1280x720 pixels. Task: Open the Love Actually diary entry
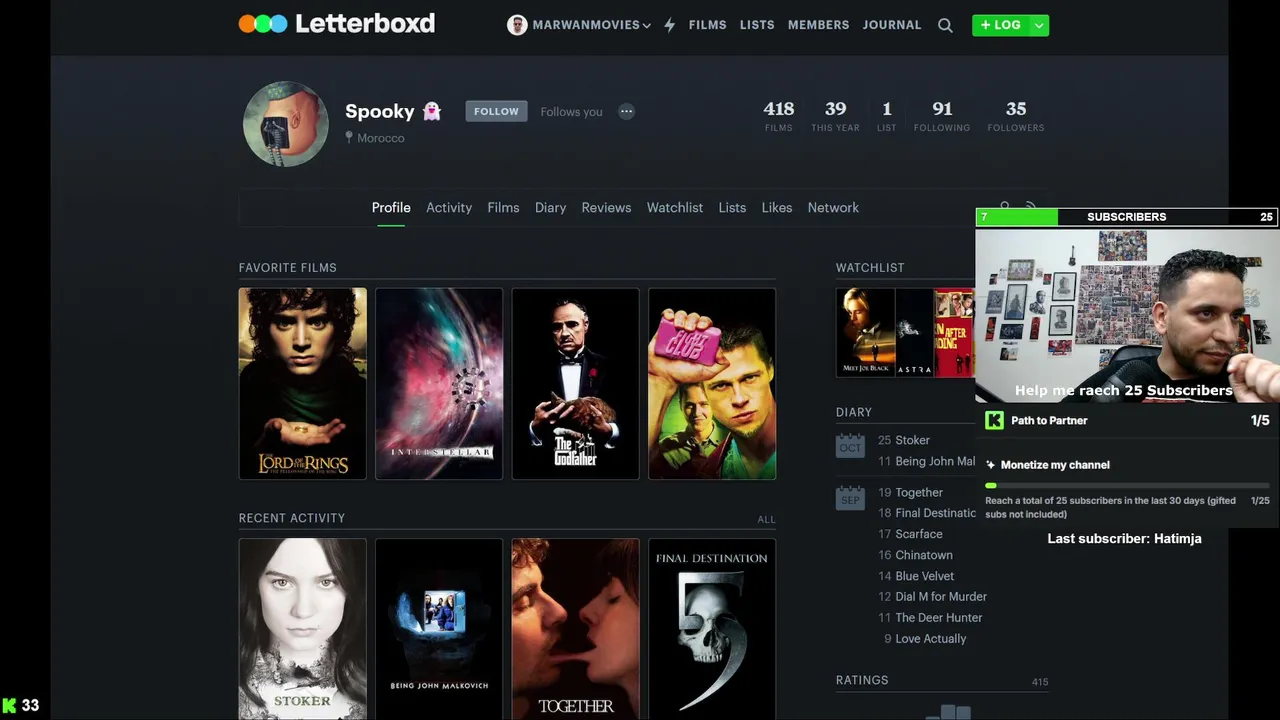click(931, 639)
